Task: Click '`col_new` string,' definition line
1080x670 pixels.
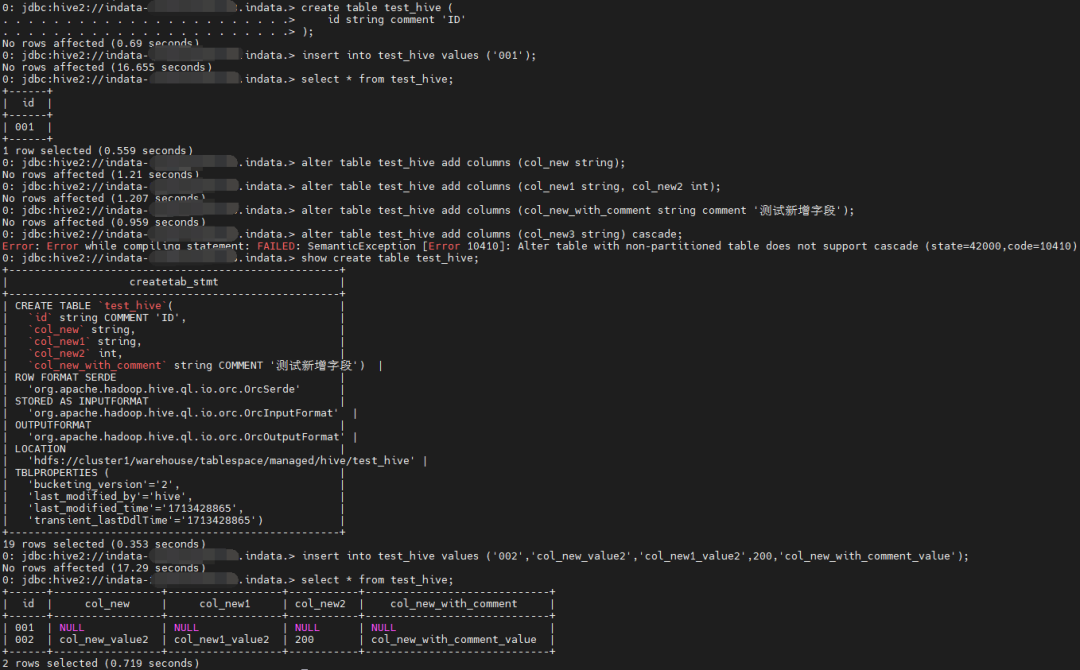Action: 82,330
